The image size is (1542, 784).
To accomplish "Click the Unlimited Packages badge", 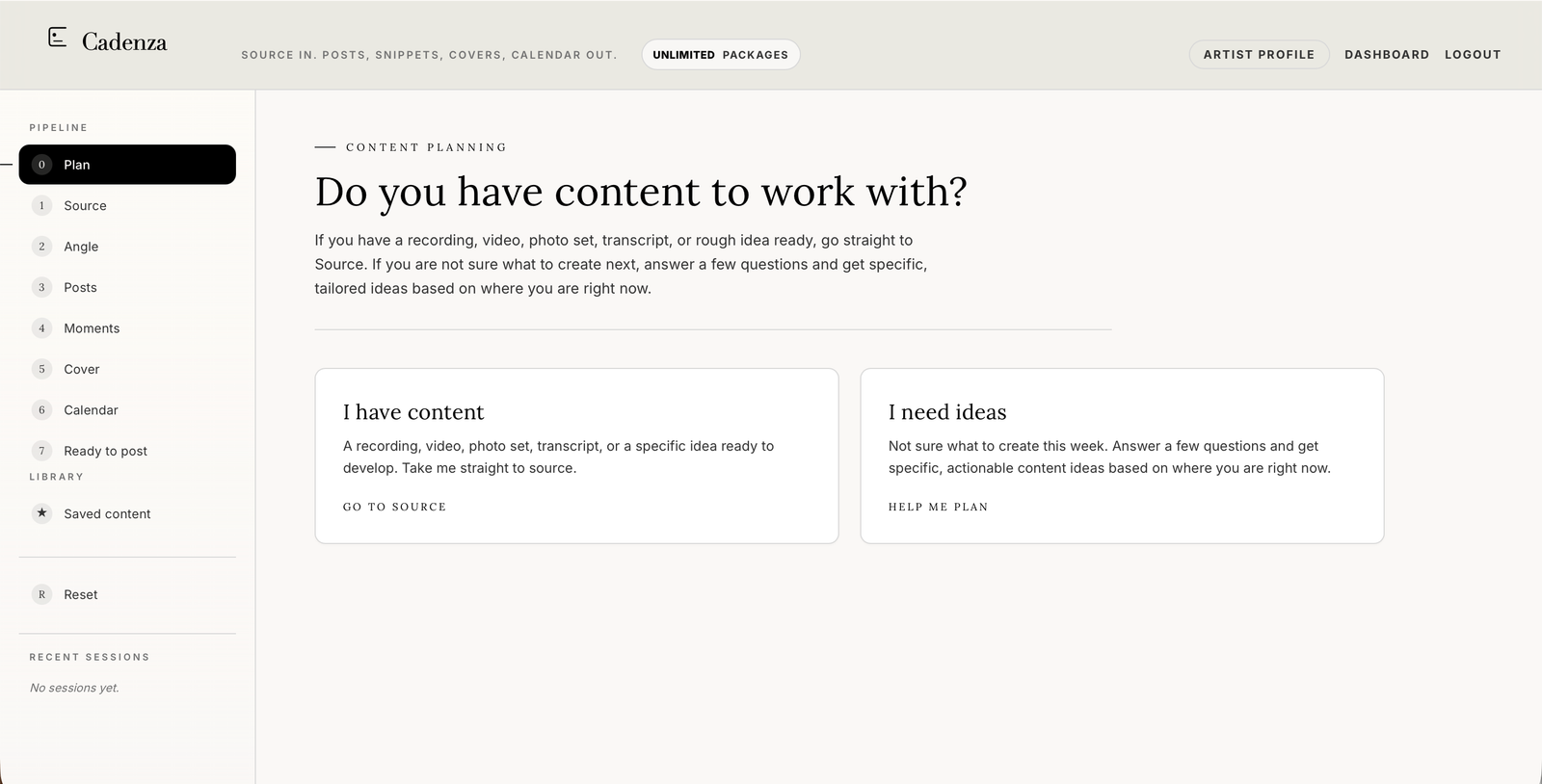I will tap(721, 55).
